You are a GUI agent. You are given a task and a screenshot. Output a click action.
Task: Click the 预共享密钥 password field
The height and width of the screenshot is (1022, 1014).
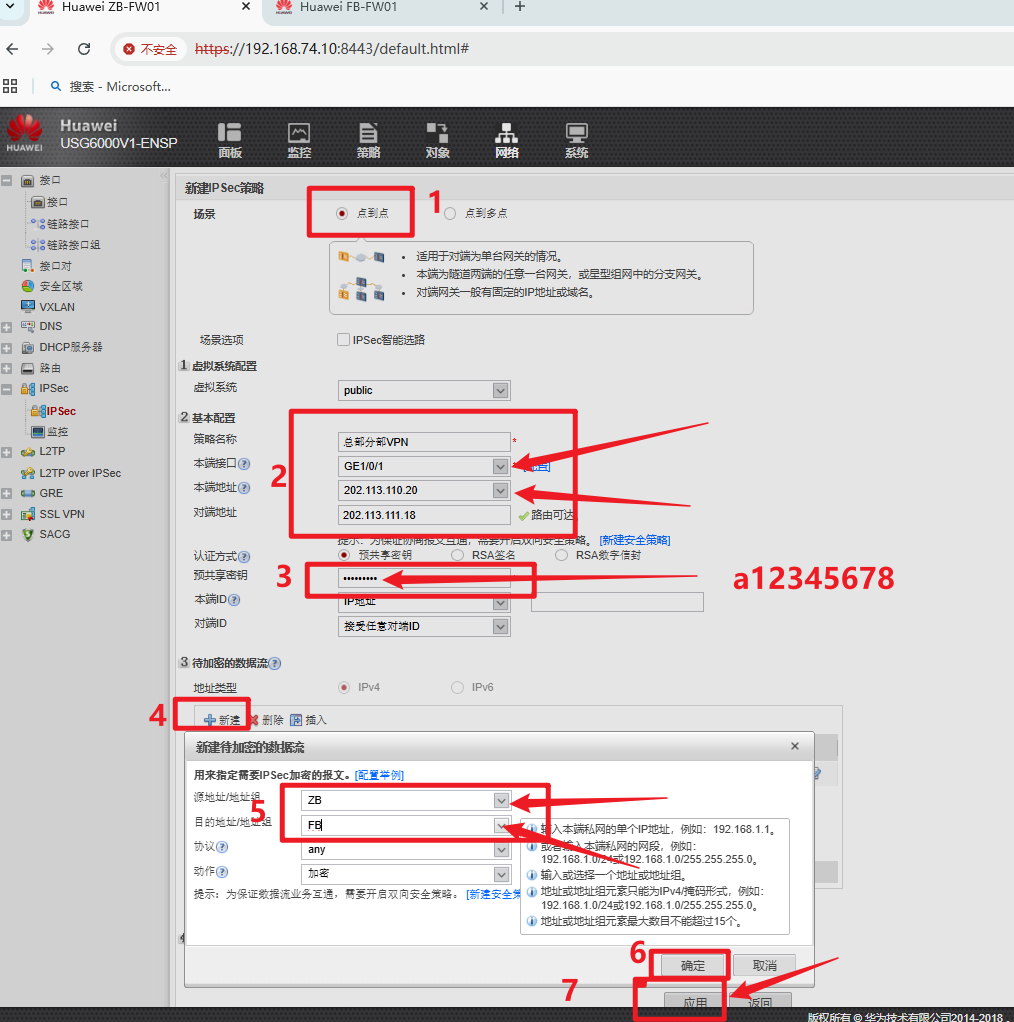(424, 578)
